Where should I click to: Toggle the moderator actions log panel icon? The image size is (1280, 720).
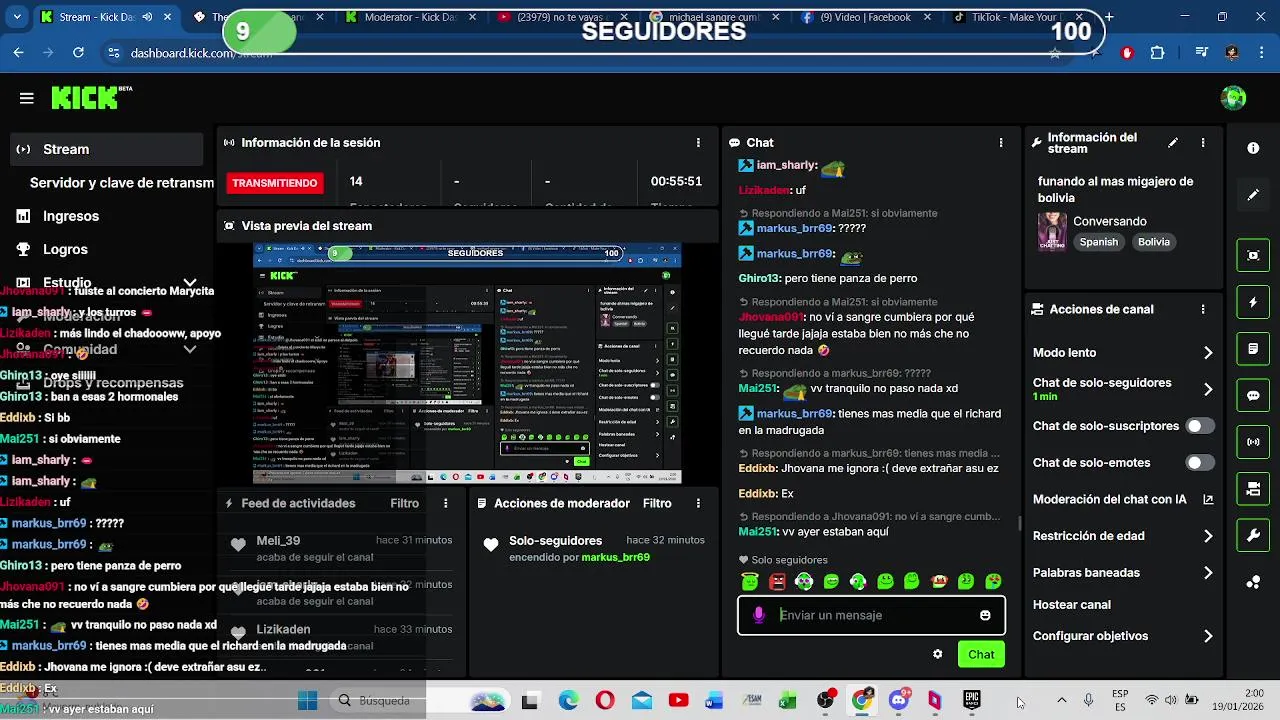(x=1253, y=349)
